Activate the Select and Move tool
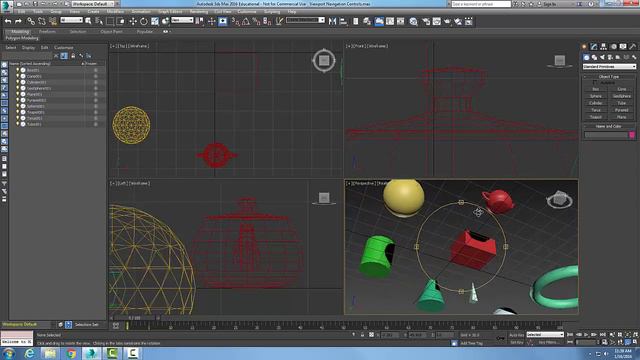This screenshot has width=640, height=360. (x=133, y=21)
